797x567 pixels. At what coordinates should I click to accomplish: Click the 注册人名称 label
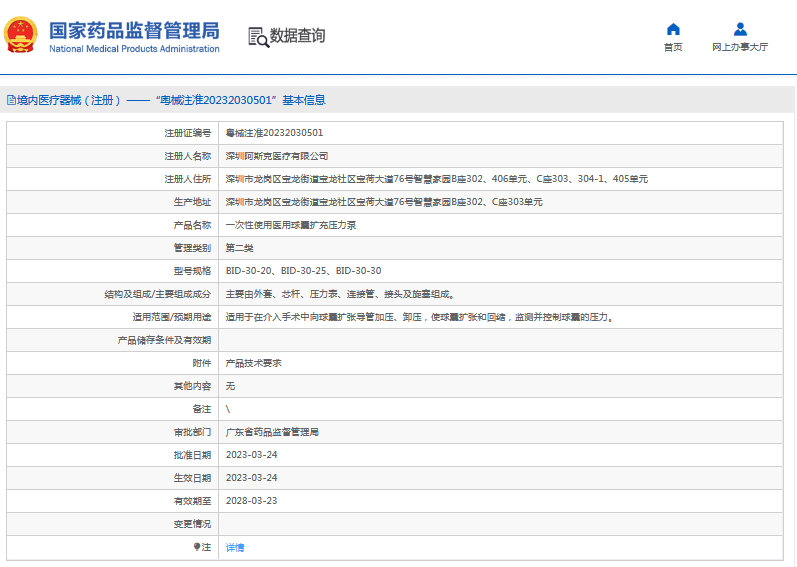(x=188, y=156)
